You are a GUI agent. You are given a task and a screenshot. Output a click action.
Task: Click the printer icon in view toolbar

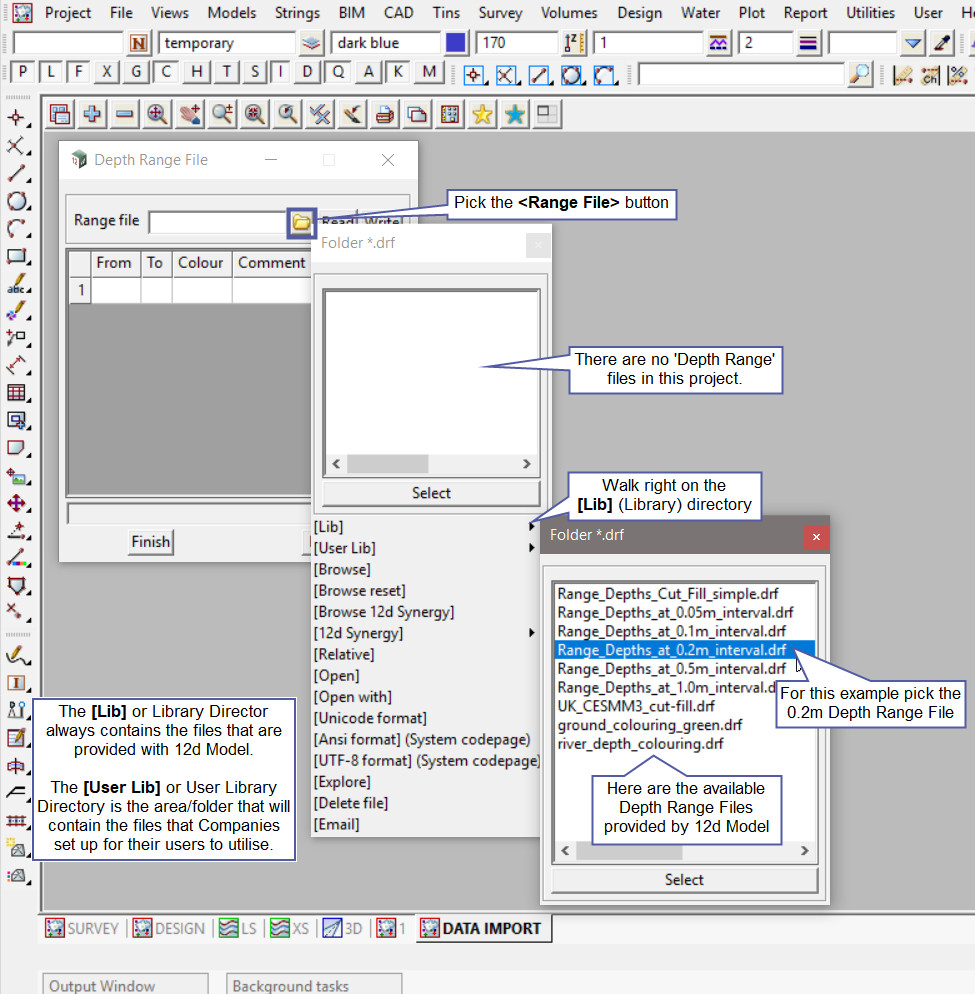coord(384,115)
